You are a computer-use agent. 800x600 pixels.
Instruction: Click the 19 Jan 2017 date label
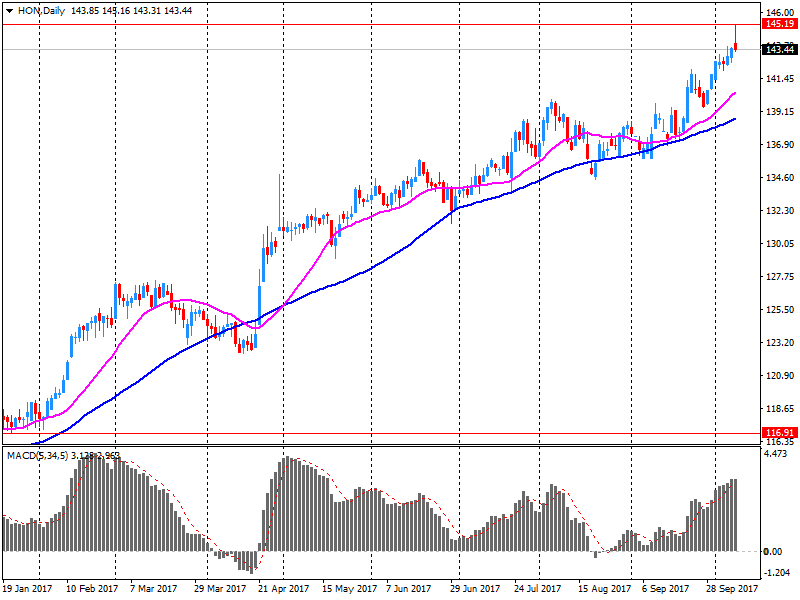(x=27, y=588)
